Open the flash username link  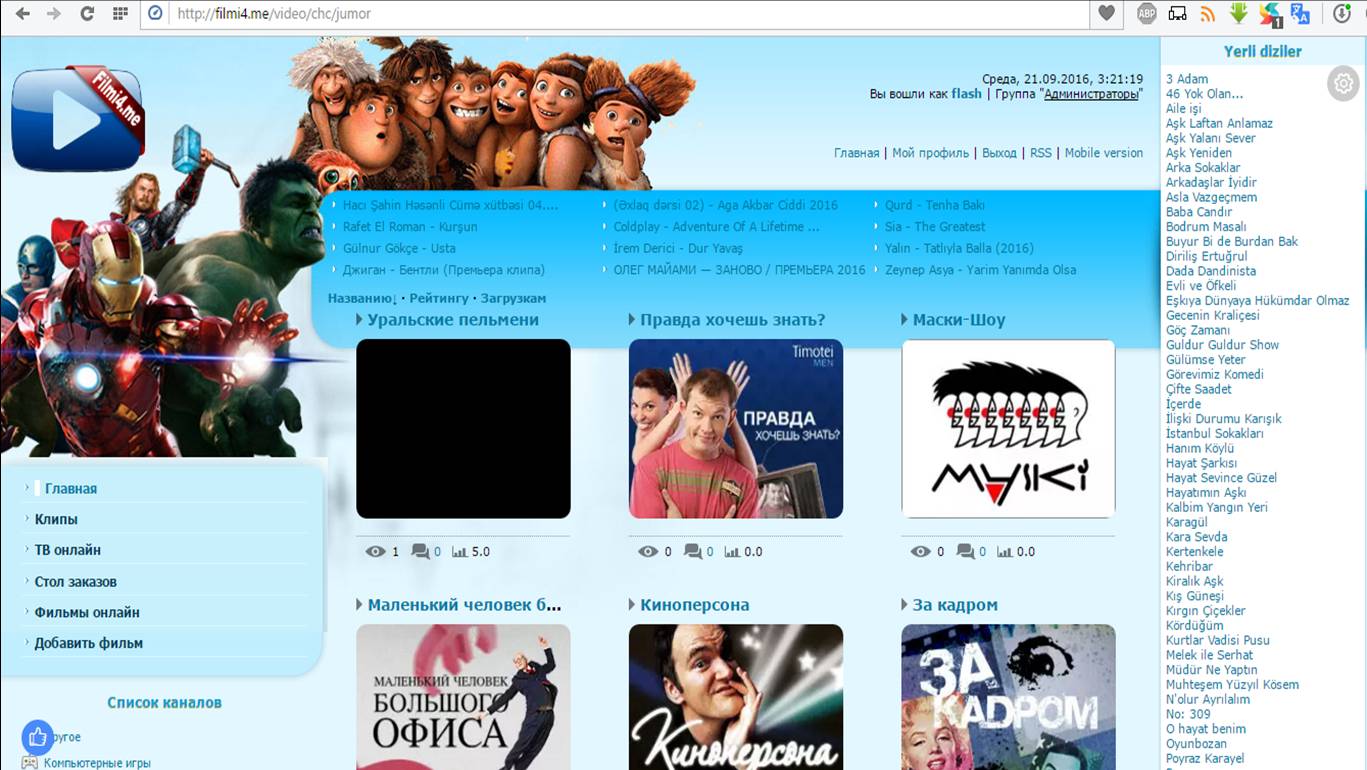[x=966, y=93]
